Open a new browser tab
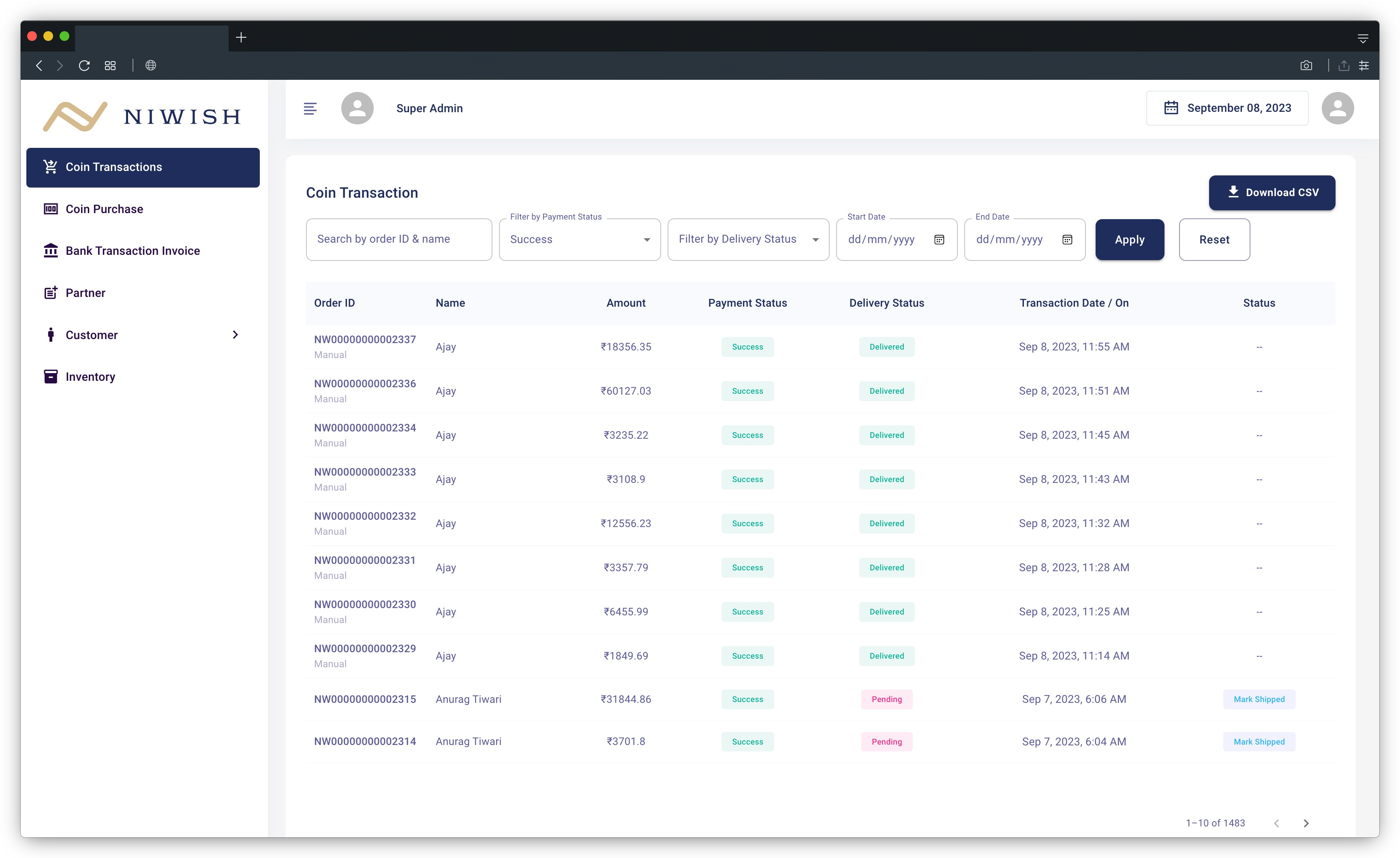 pos(241,38)
